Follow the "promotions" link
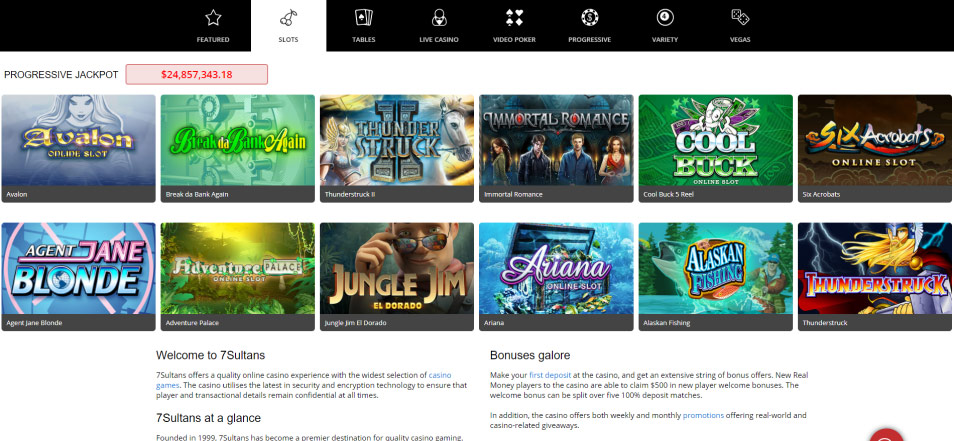This screenshot has height=441, width=954. pos(703,415)
